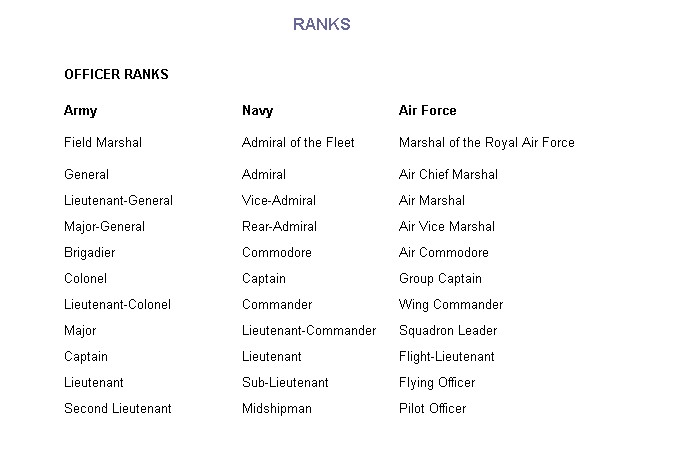Click the OFFICER RANKS heading
This screenshot has width=678, height=456.
(x=116, y=75)
